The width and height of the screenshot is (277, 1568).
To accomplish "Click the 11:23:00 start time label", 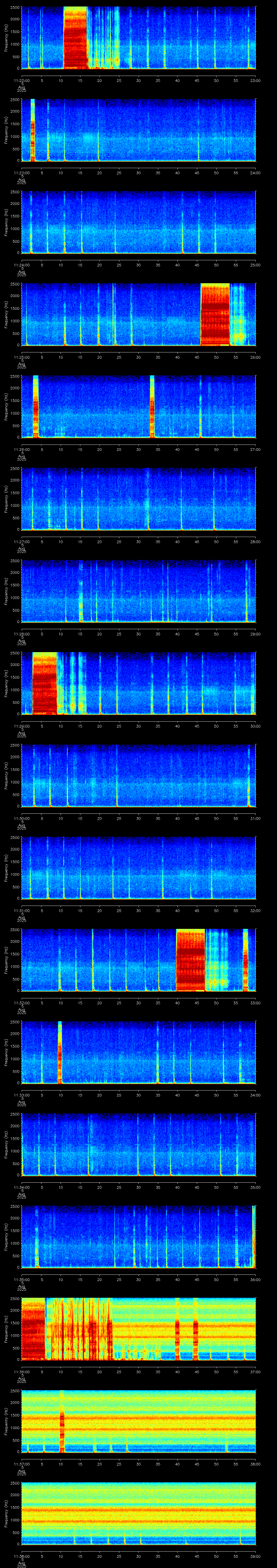I will (21, 173).
